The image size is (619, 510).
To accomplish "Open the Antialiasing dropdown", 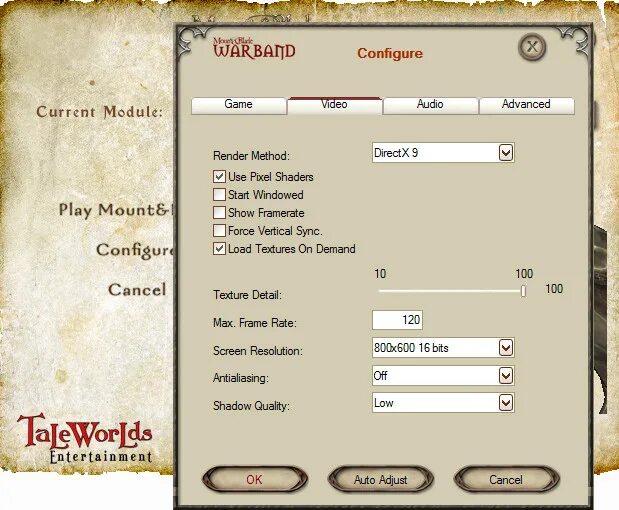I will click(443, 375).
